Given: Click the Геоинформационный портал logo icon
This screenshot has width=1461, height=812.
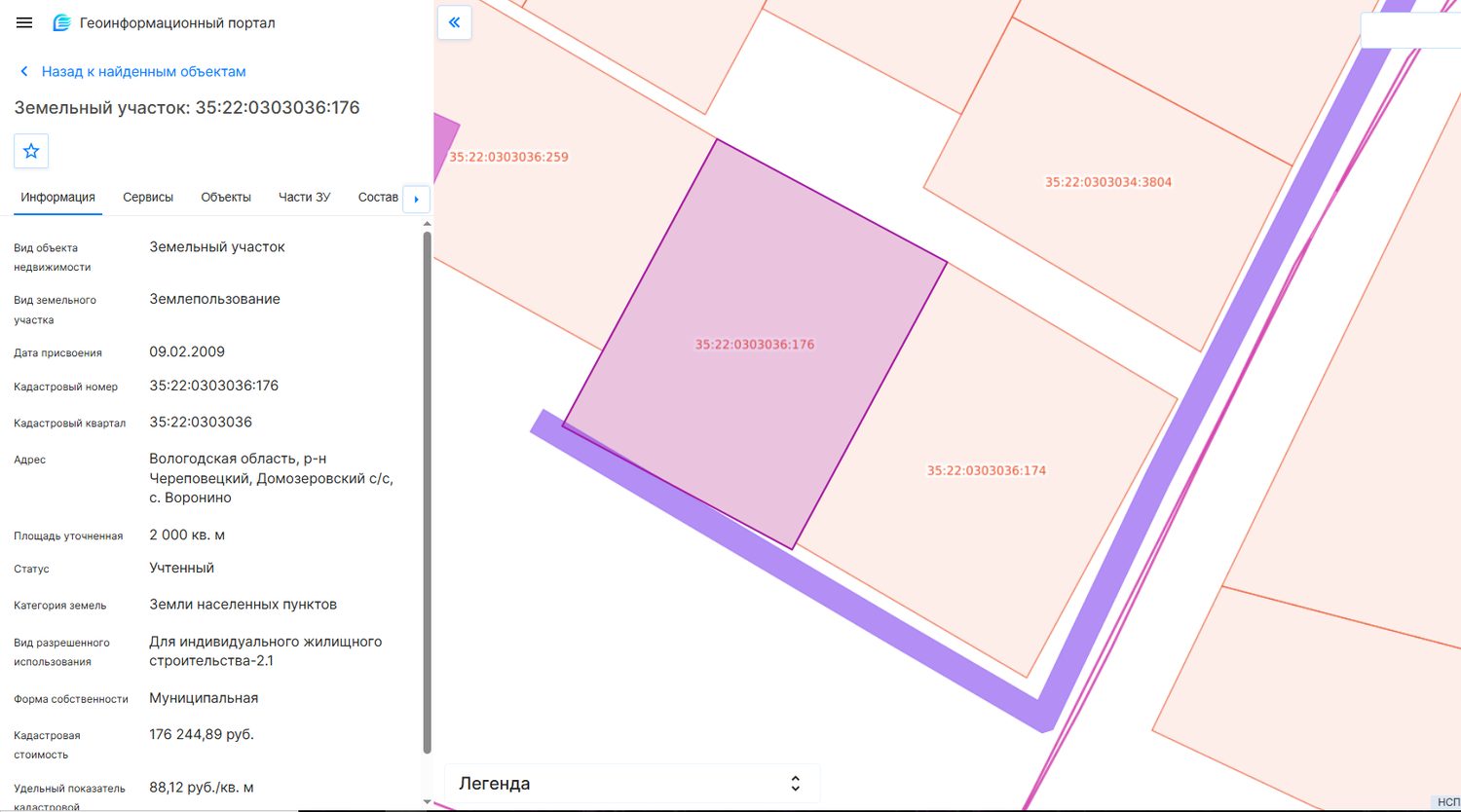Looking at the screenshot, I should point(62,22).
